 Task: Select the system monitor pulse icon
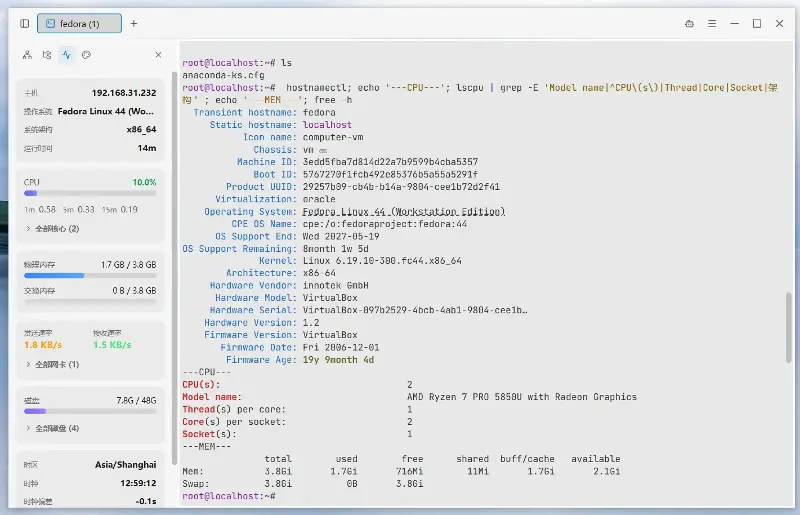pos(67,55)
